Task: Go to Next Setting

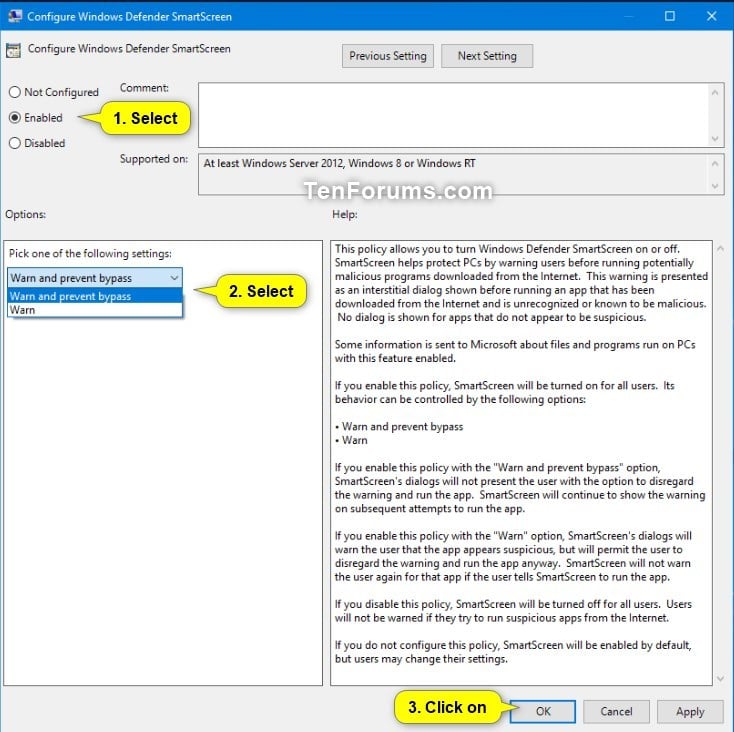Action: tap(487, 56)
